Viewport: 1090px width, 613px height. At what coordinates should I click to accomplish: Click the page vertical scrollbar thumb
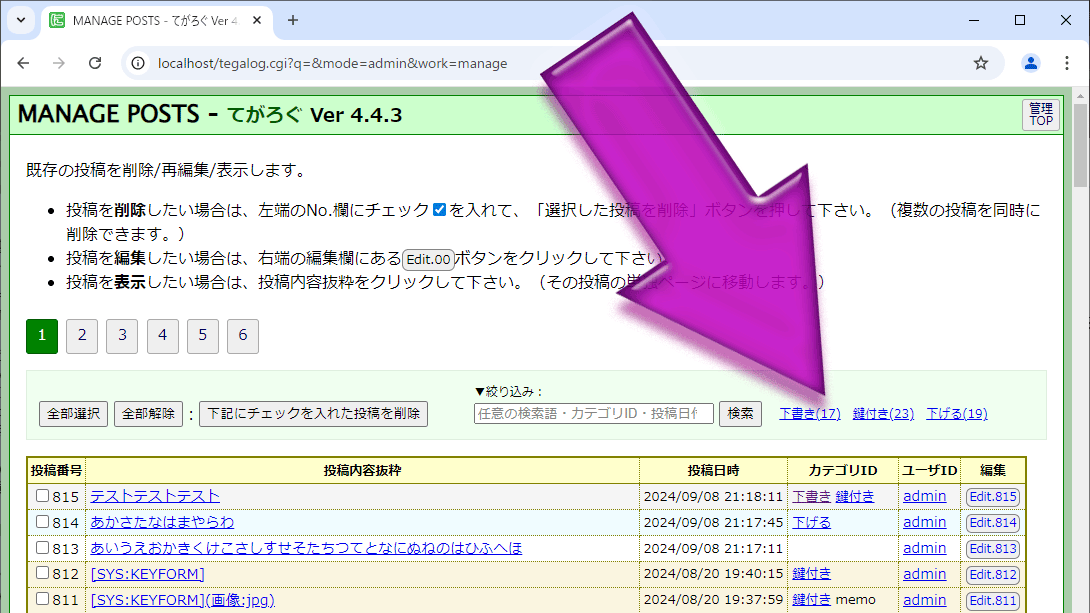coord(1080,145)
